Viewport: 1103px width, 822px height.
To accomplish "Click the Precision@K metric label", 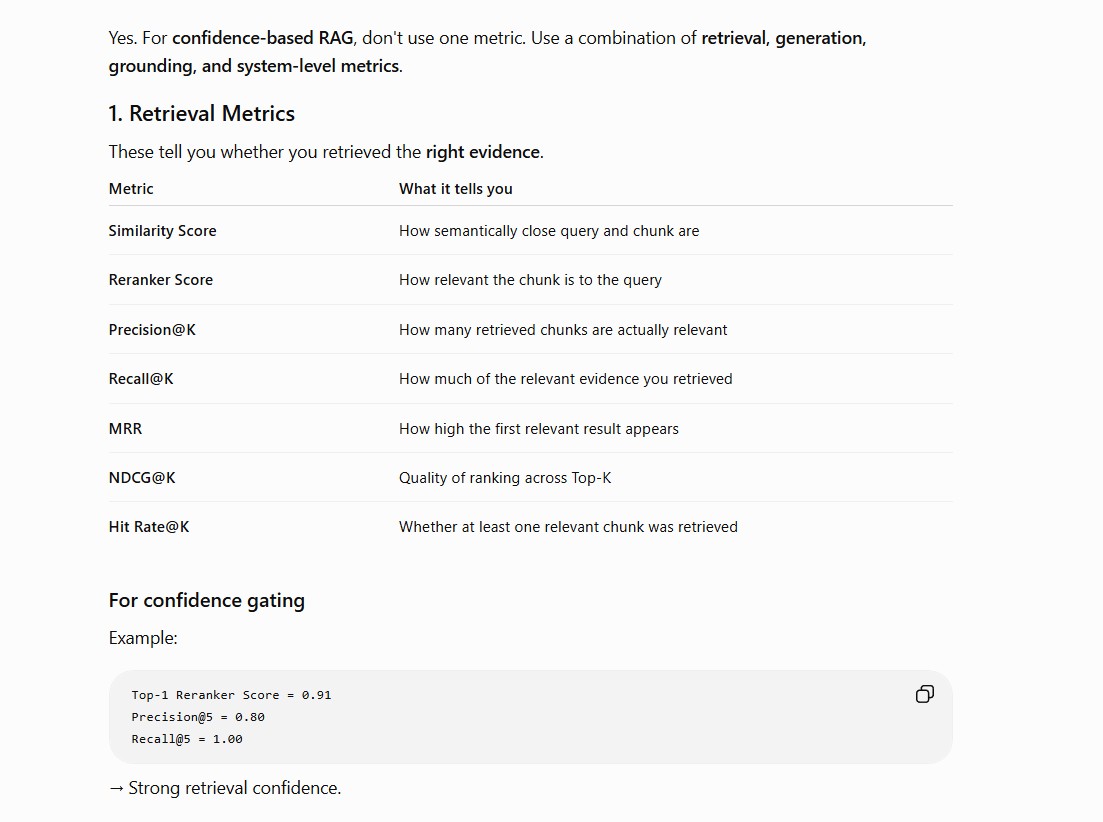I will click(152, 330).
